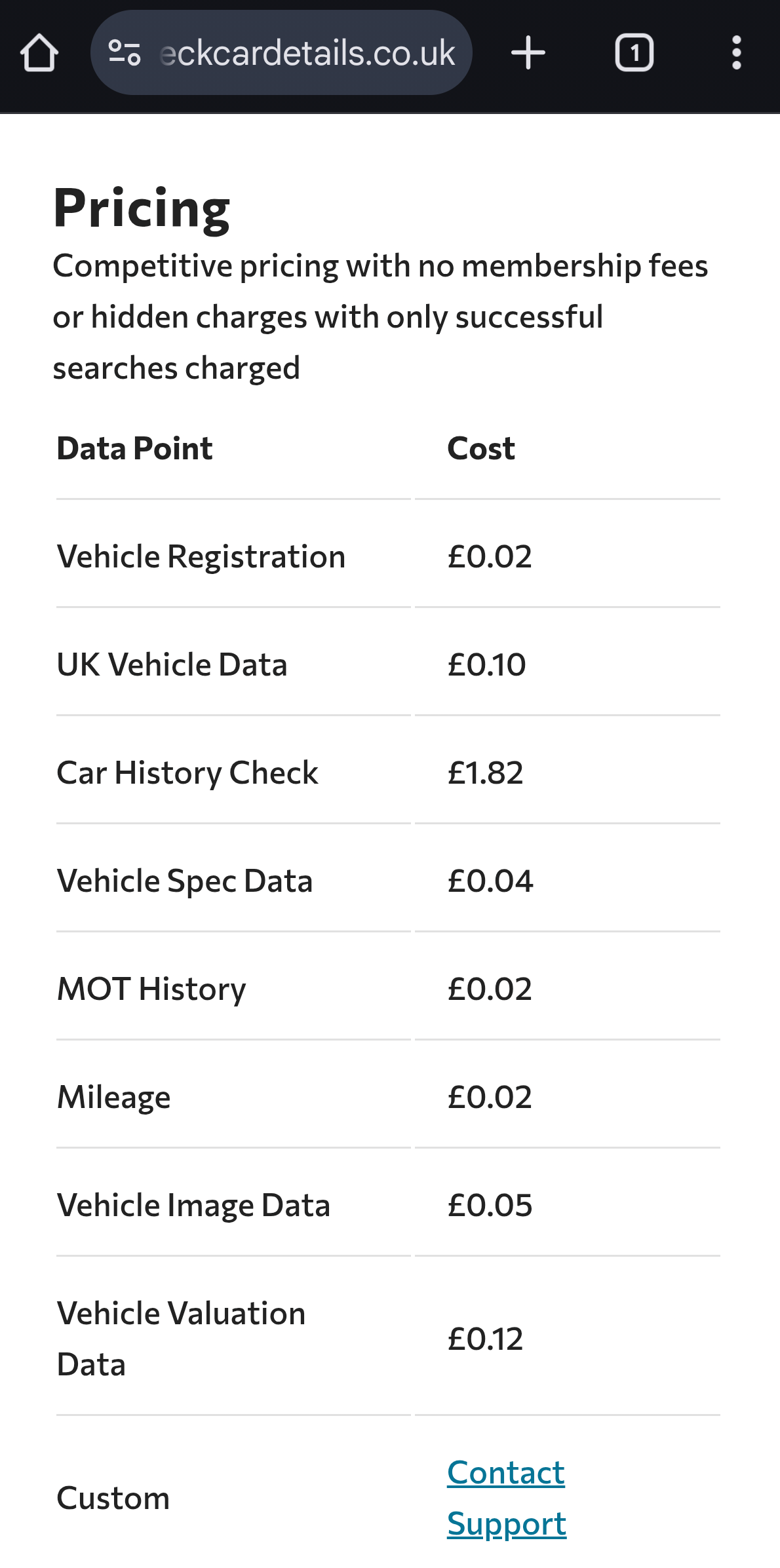The image size is (780, 1568).
Task: Tap the Car History Check label
Action: click(x=187, y=773)
